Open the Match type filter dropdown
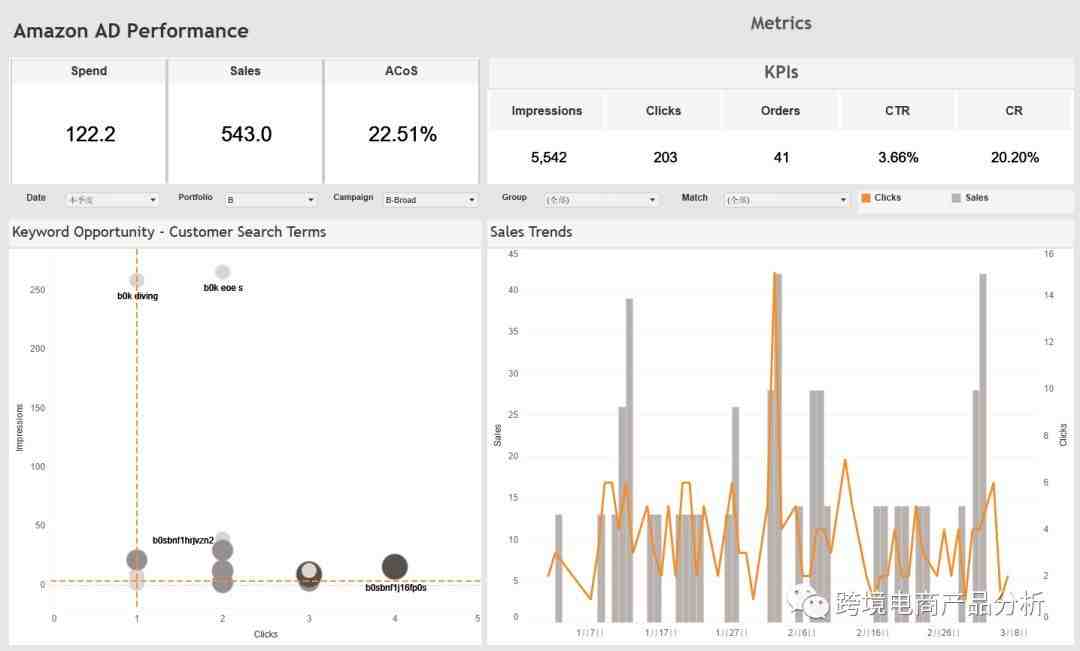Screen dimensions: 1080x651 click(786, 200)
